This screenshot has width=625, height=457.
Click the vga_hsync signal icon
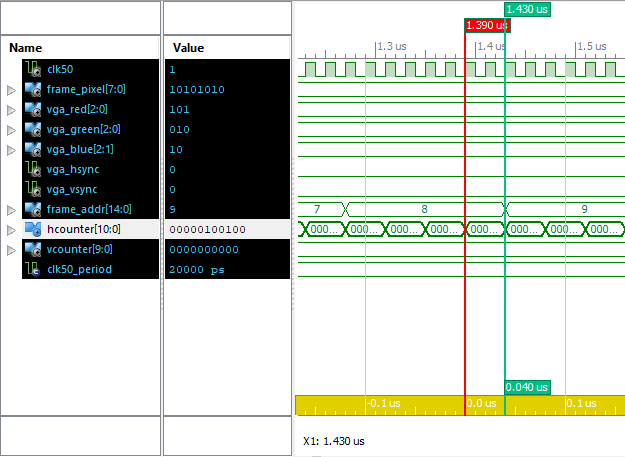pos(33,169)
